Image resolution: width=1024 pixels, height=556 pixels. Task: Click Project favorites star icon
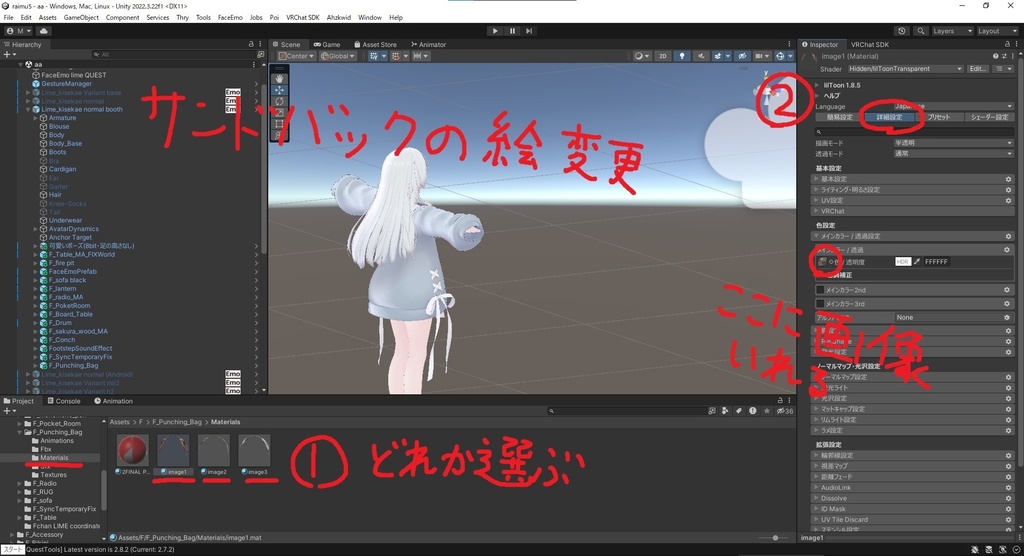[x=766, y=411]
